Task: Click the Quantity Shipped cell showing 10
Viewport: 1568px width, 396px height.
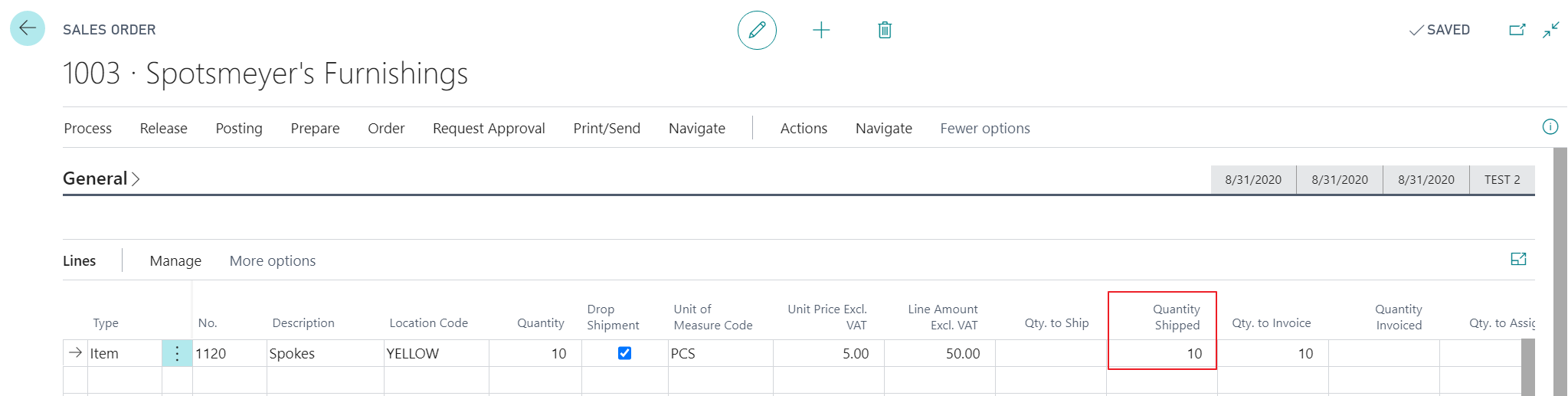Action: pyautogui.click(x=1162, y=354)
